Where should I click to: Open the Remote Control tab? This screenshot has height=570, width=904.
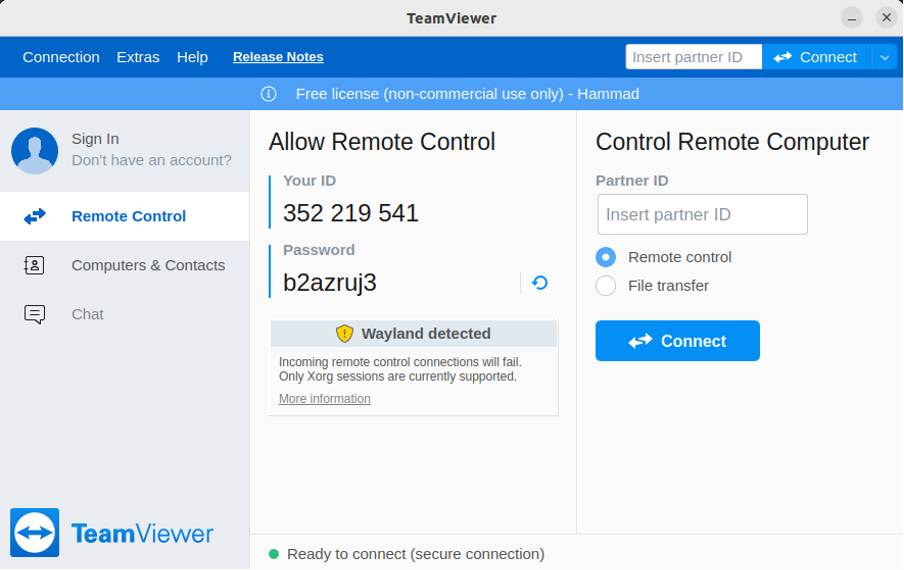[125, 216]
